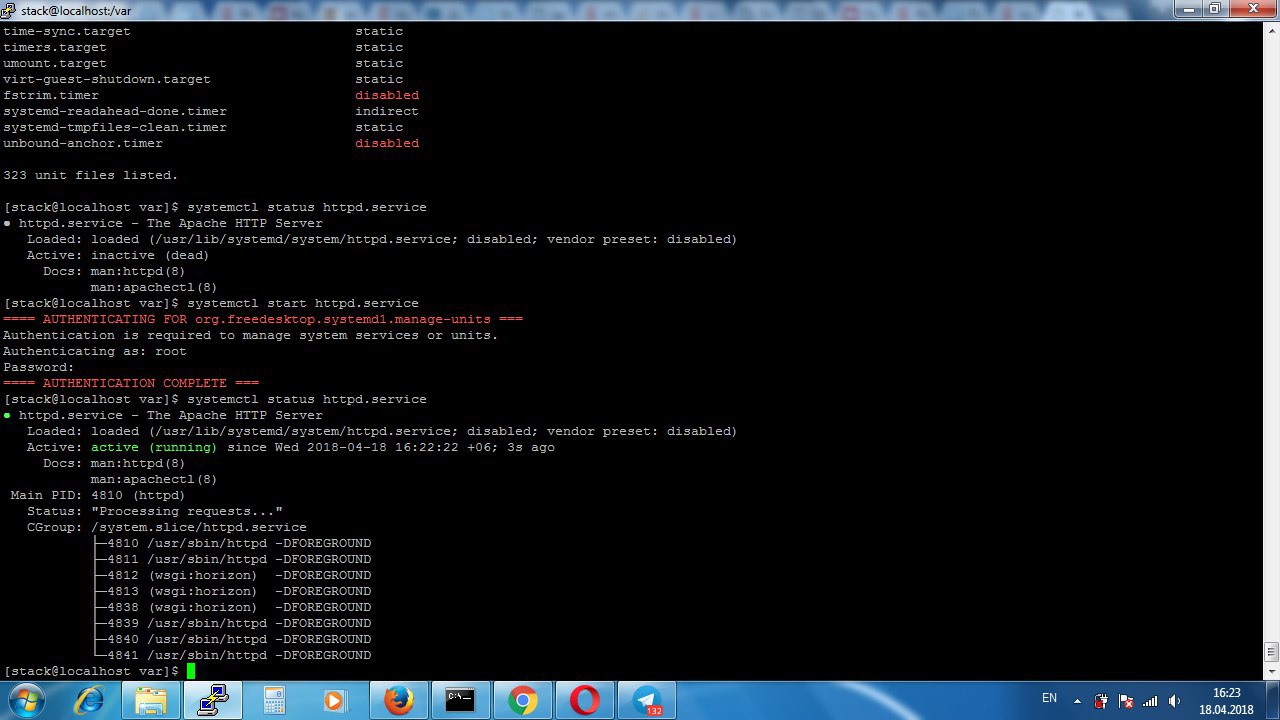Click the word 'indirect'
Image resolution: width=1280 pixels, height=720 pixels.
point(387,111)
